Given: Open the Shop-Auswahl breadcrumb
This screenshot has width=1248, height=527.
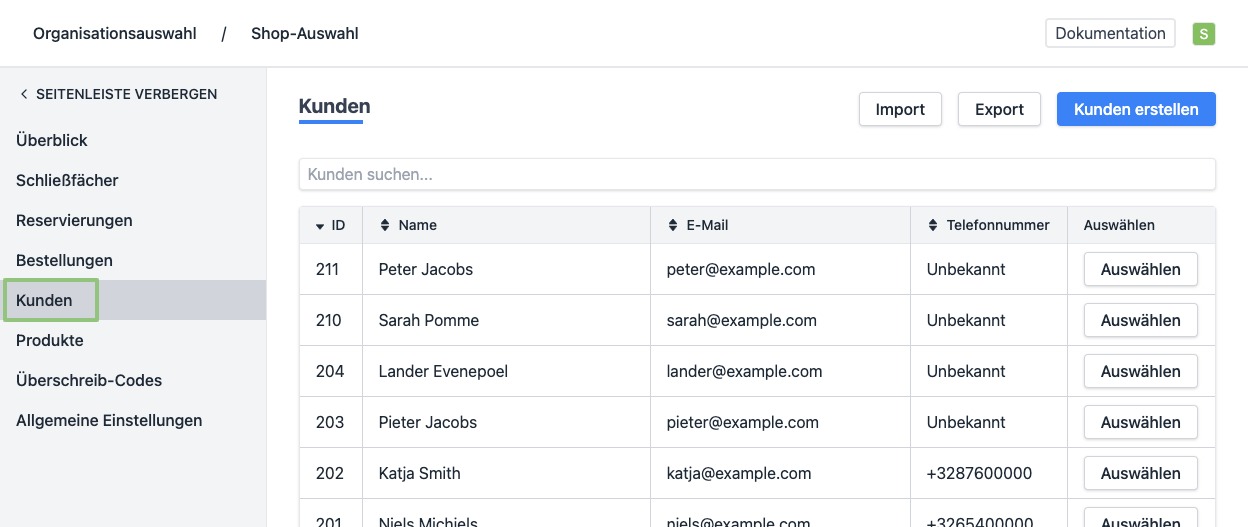Looking at the screenshot, I should coord(304,34).
